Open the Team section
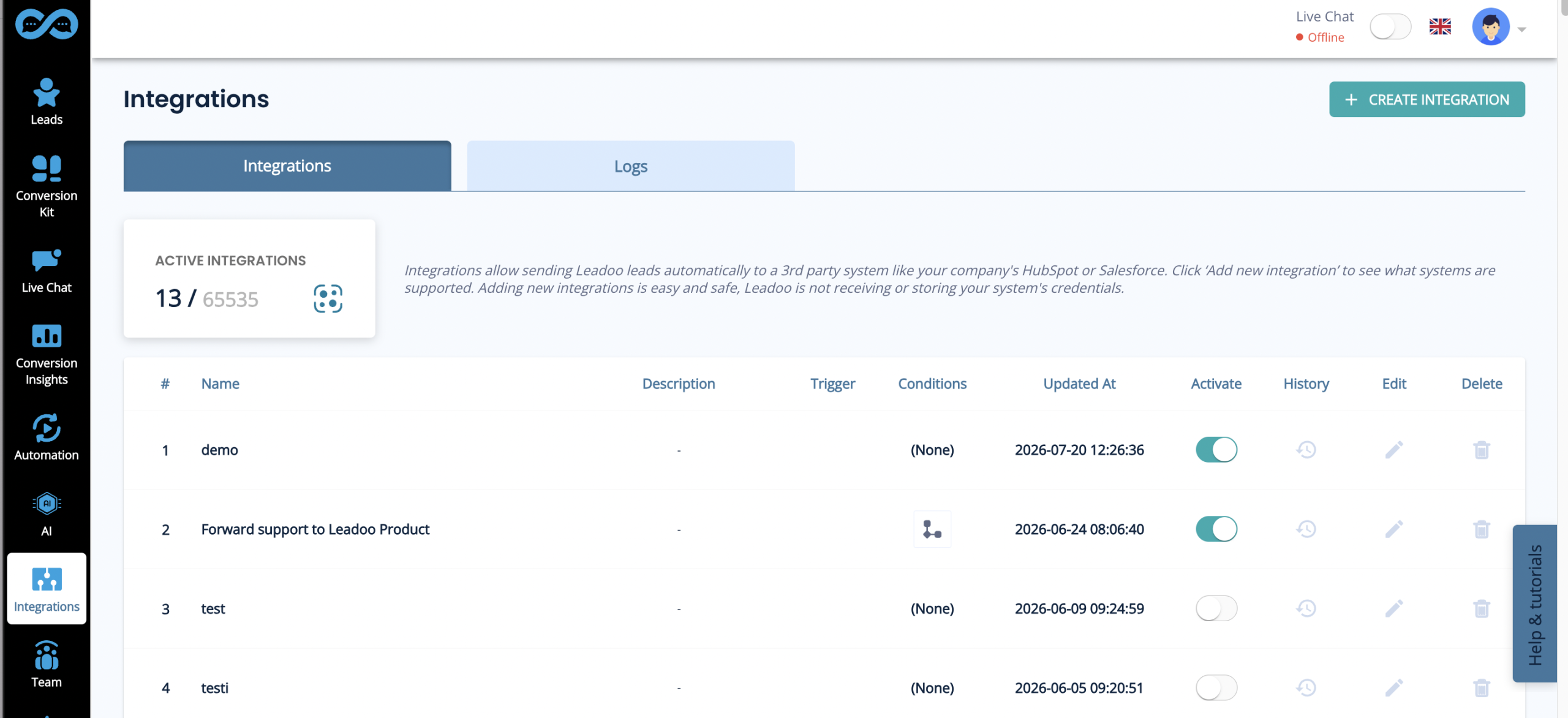This screenshot has height=718, width=1568. tap(47, 665)
